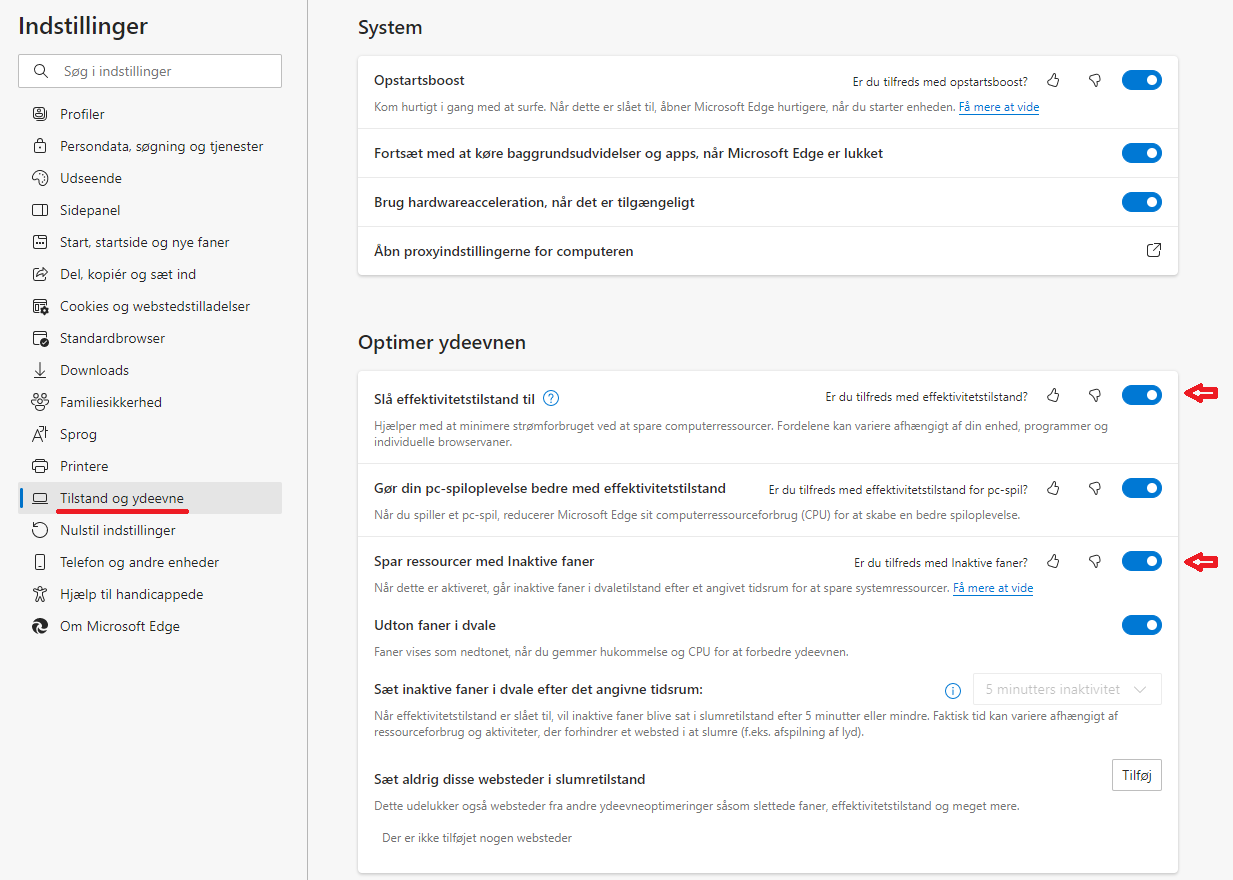Click the effektivitetstilstand help question icon
Image resolution: width=1233 pixels, height=880 pixels.
tap(551, 399)
